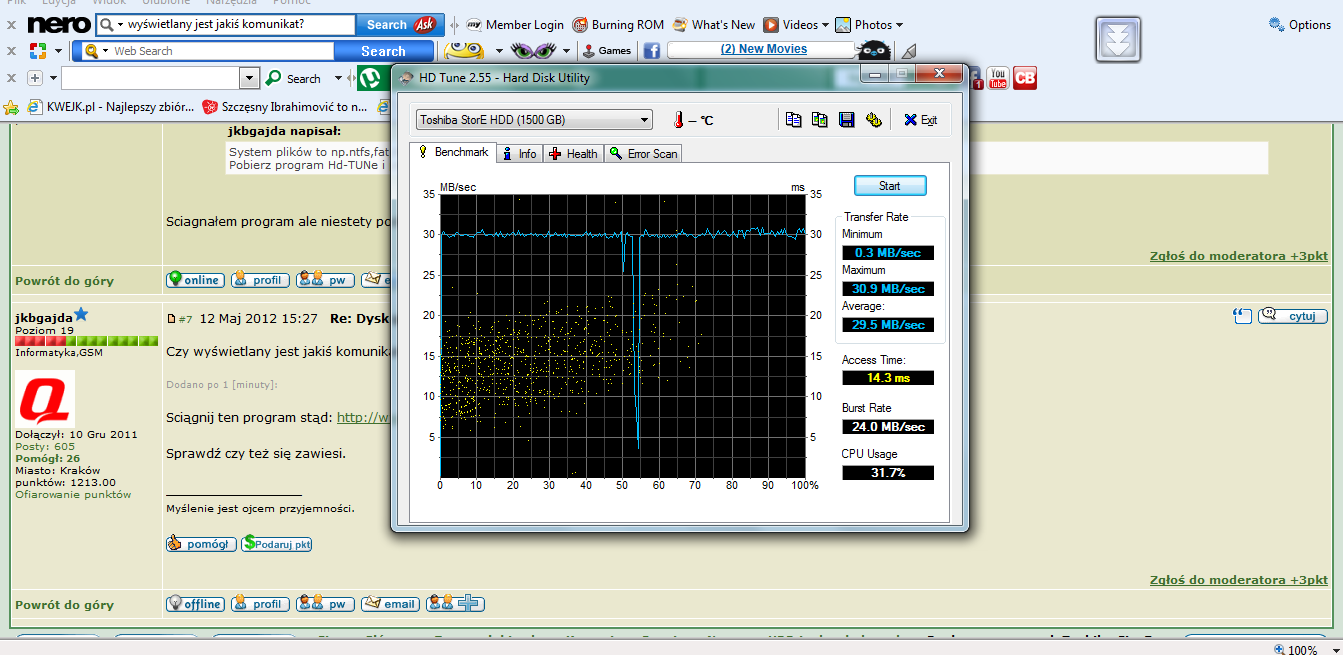Open Member Login in Nero toolbar

pyautogui.click(x=515, y=24)
